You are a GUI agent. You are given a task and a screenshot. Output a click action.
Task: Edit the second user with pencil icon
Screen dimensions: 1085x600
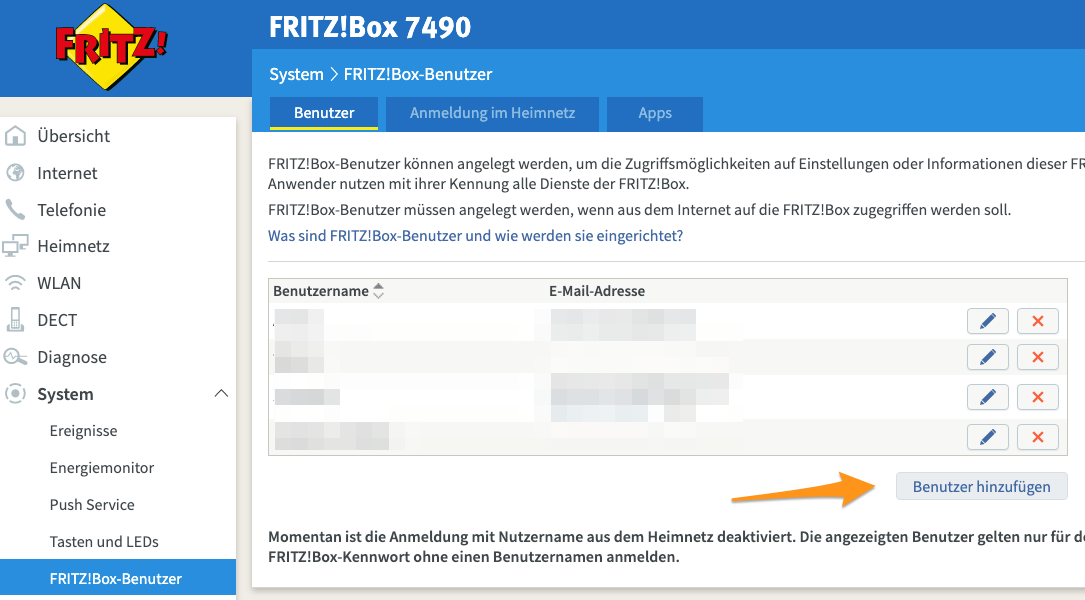coord(987,357)
